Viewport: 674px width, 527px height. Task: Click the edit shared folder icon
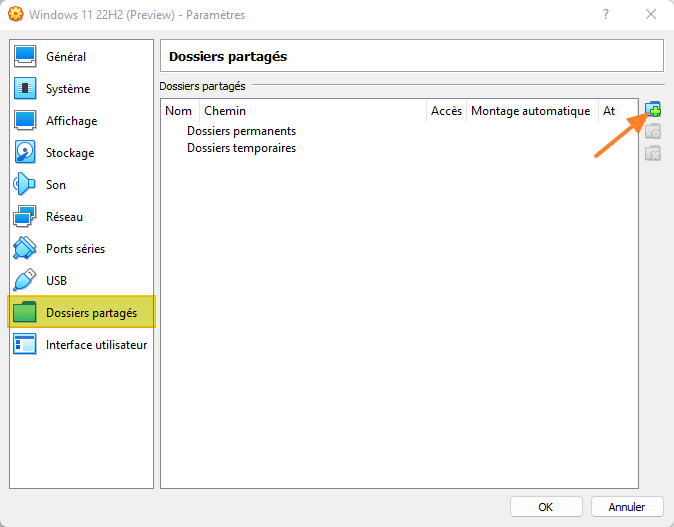[653, 131]
